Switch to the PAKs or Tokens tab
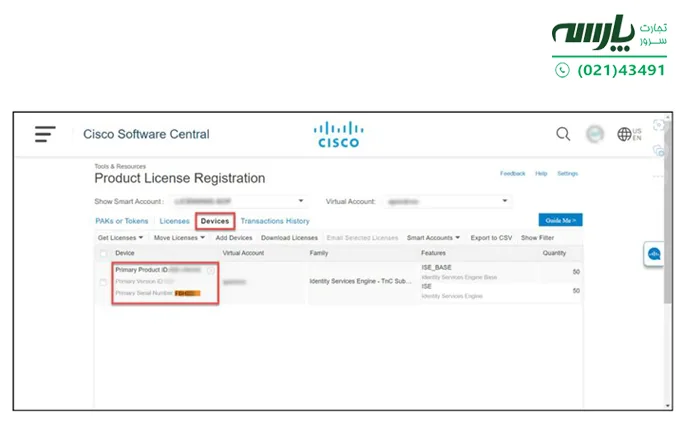The image size is (684, 447). [x=122, y=221]
